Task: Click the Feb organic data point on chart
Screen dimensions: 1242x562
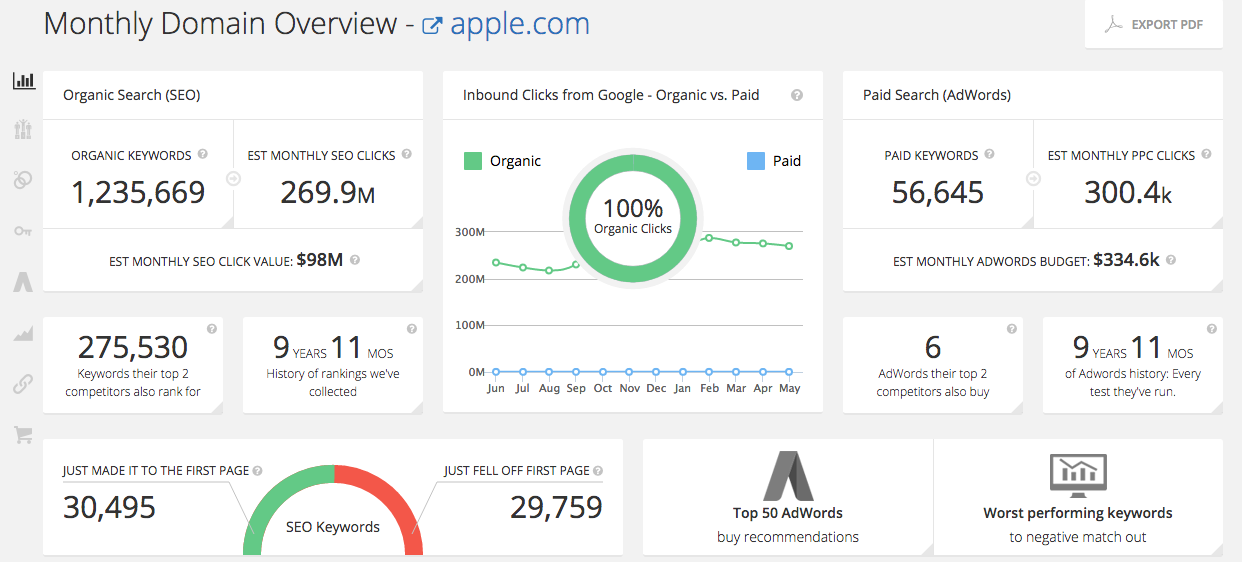Action: coord(709,238)
